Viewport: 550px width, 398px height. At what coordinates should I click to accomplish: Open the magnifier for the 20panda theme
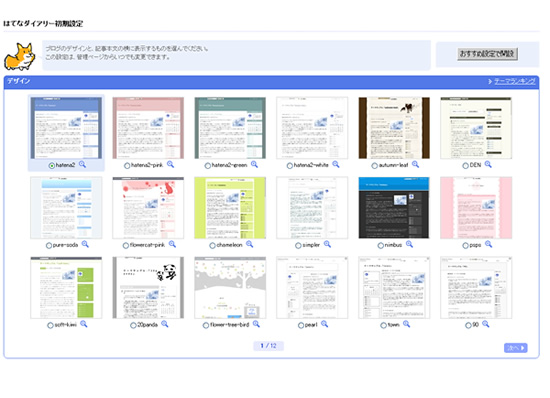pos(165,324)
